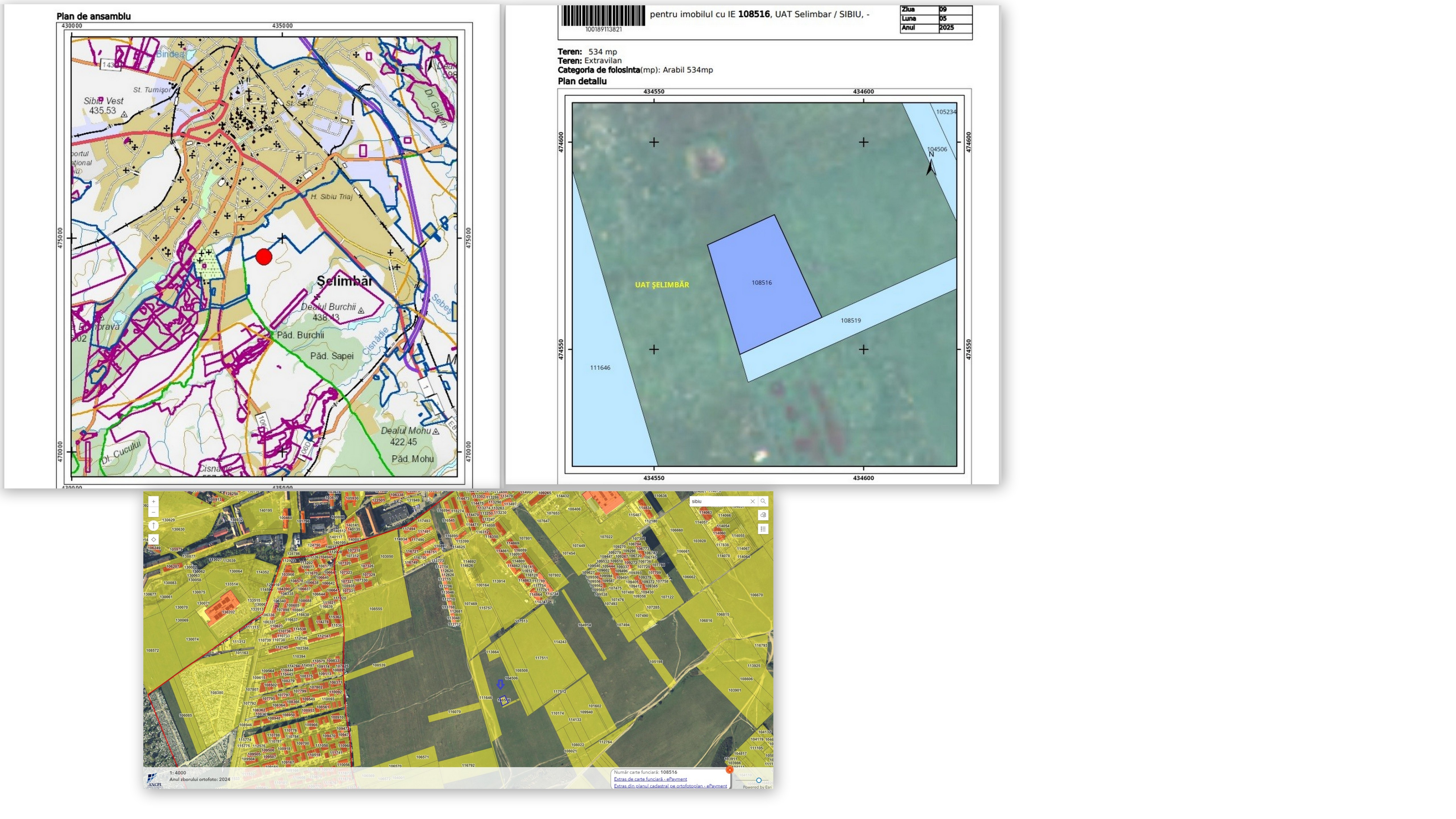Reset map orientation with compass arrow
Viewport: 1456px width, 819px height.
pos(153,526)
